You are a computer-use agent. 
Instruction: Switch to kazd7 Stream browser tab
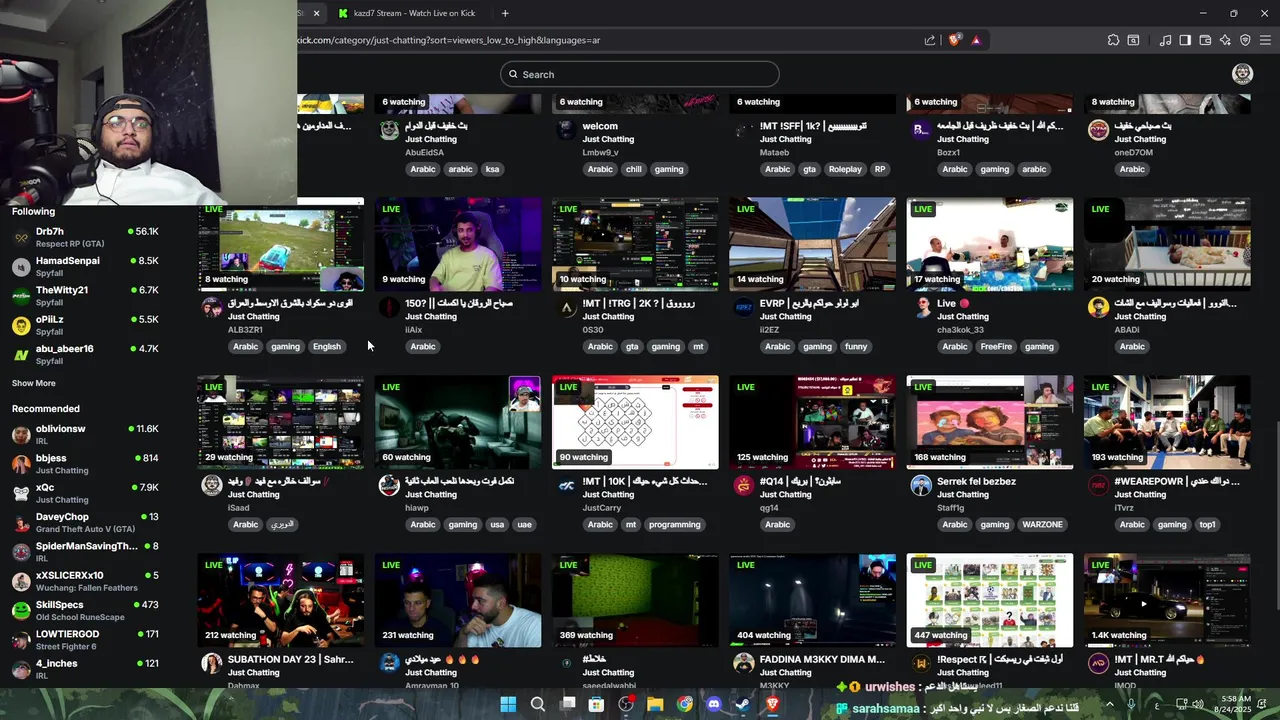pyautogui.click(x=414, y=13)
